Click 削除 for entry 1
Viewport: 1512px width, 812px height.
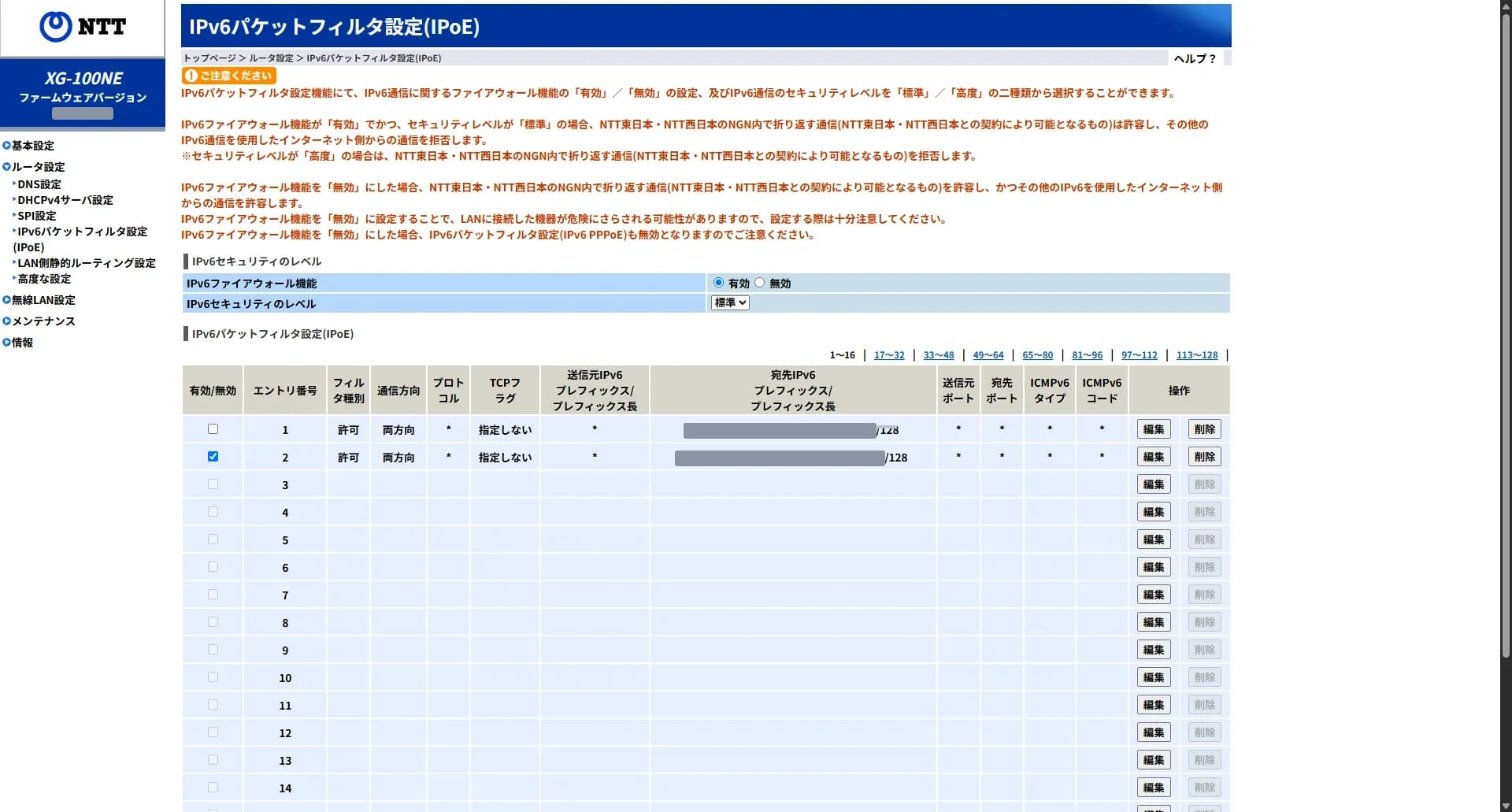(x=1205, y=429)
